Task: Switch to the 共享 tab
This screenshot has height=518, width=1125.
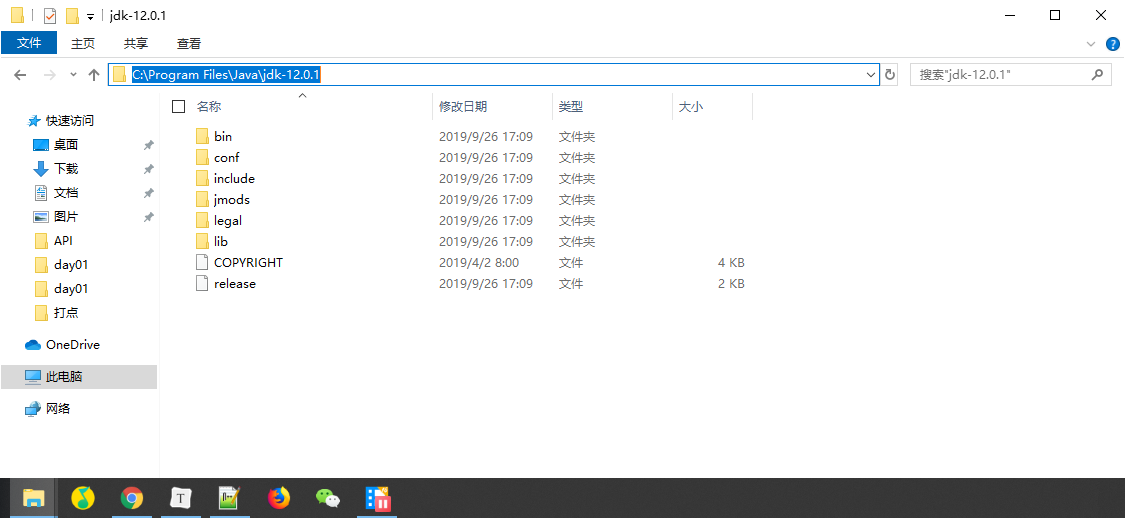Action: click(x=136, y=43)
